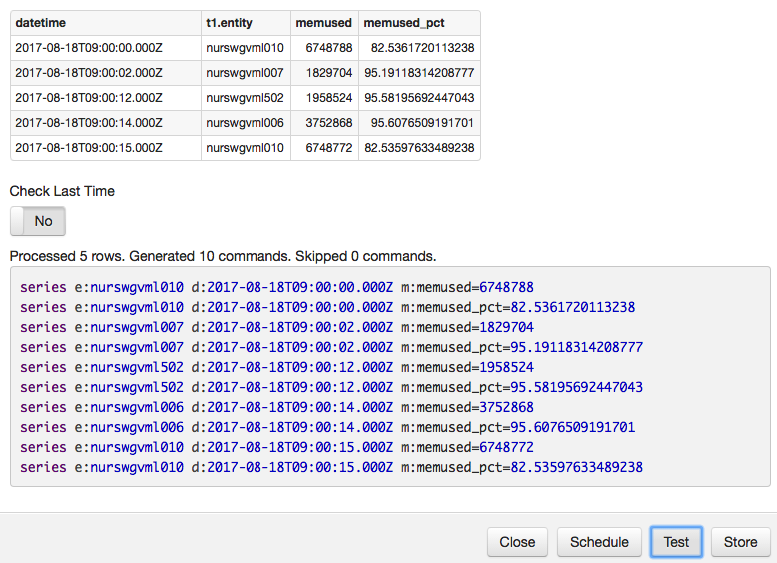Click the series command with memused=3752868
The width and height of the screenshot is (777, 563).
pos(276,407)
